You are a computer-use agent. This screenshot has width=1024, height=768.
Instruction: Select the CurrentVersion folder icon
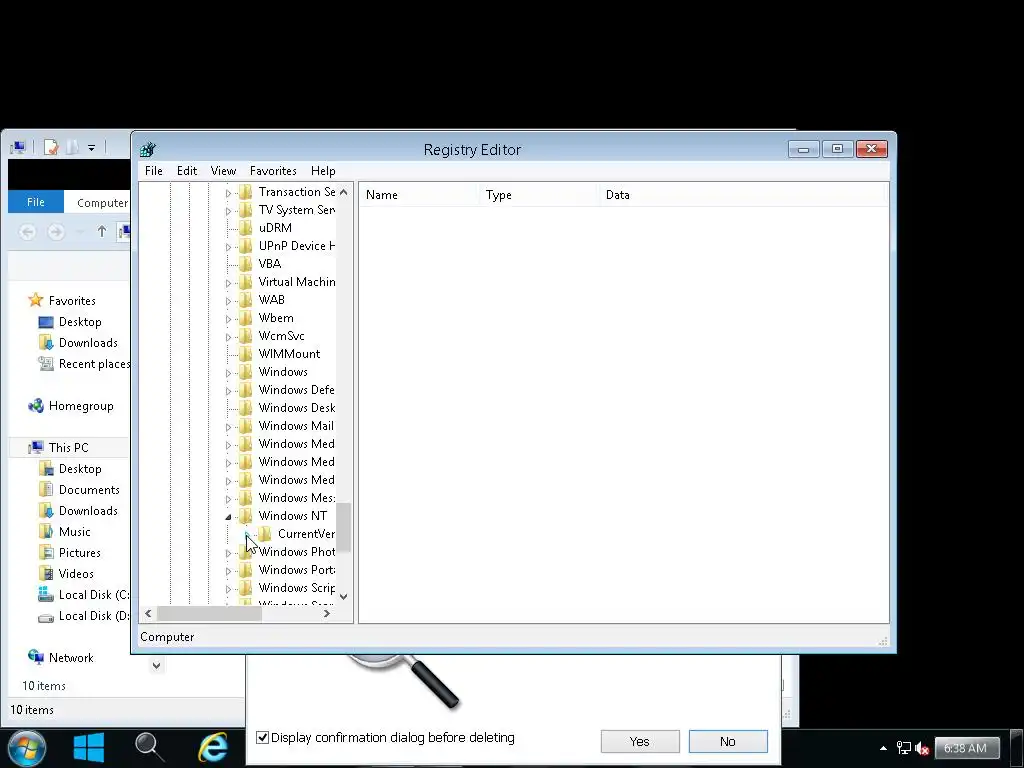tap(264, 534)
